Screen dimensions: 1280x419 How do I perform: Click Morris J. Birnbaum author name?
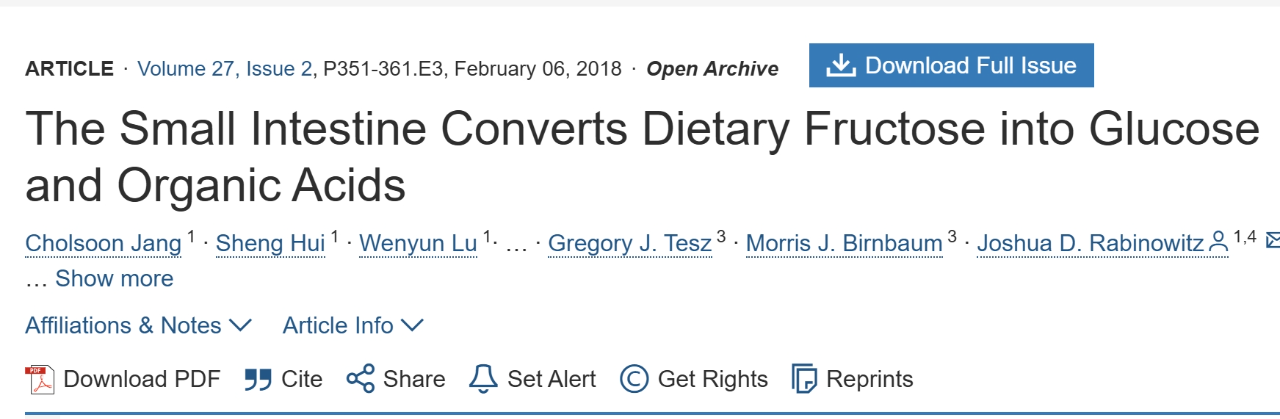click(x=844, y=242)
